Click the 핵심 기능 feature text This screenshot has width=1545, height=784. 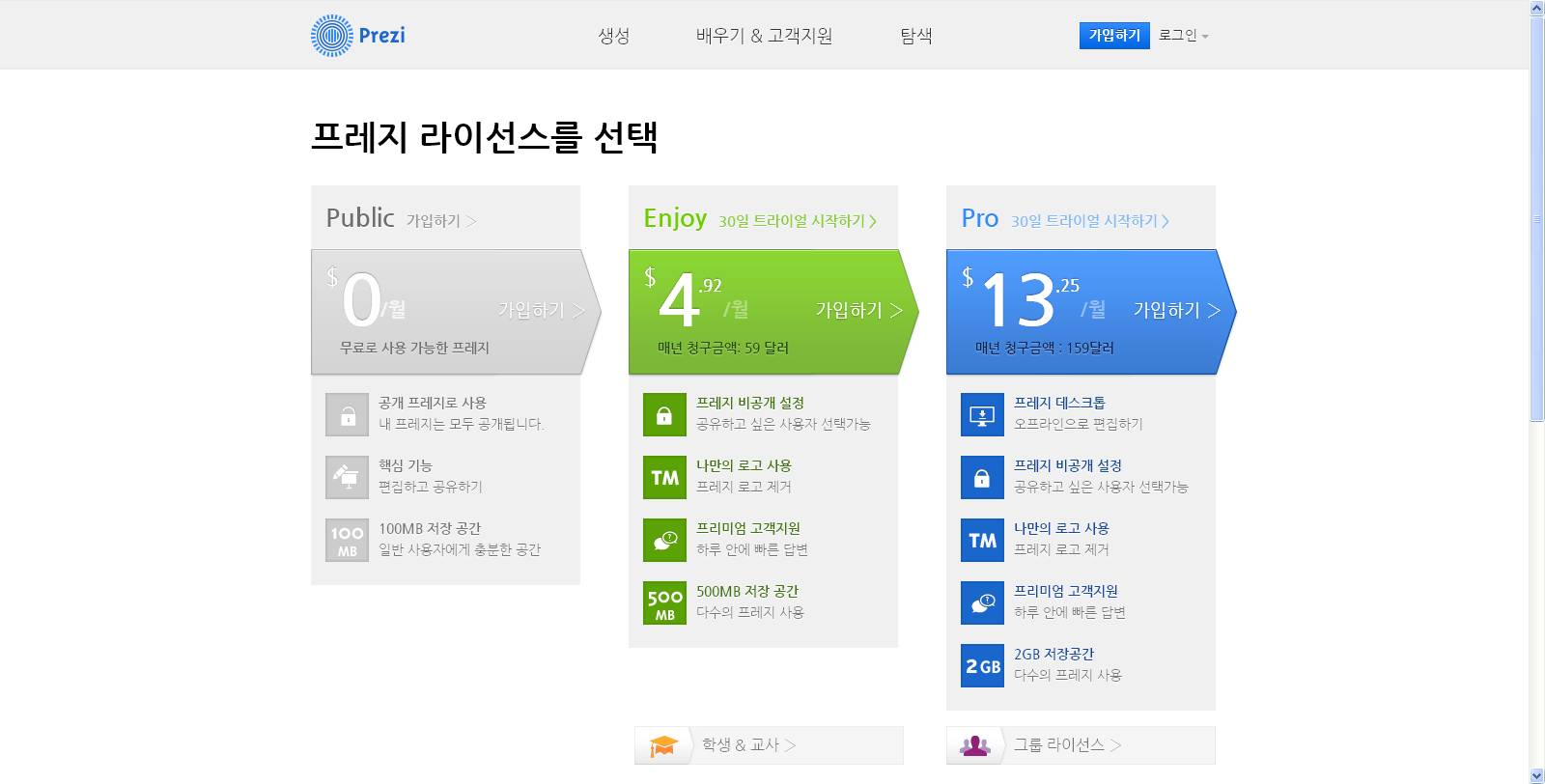point(406,465)
